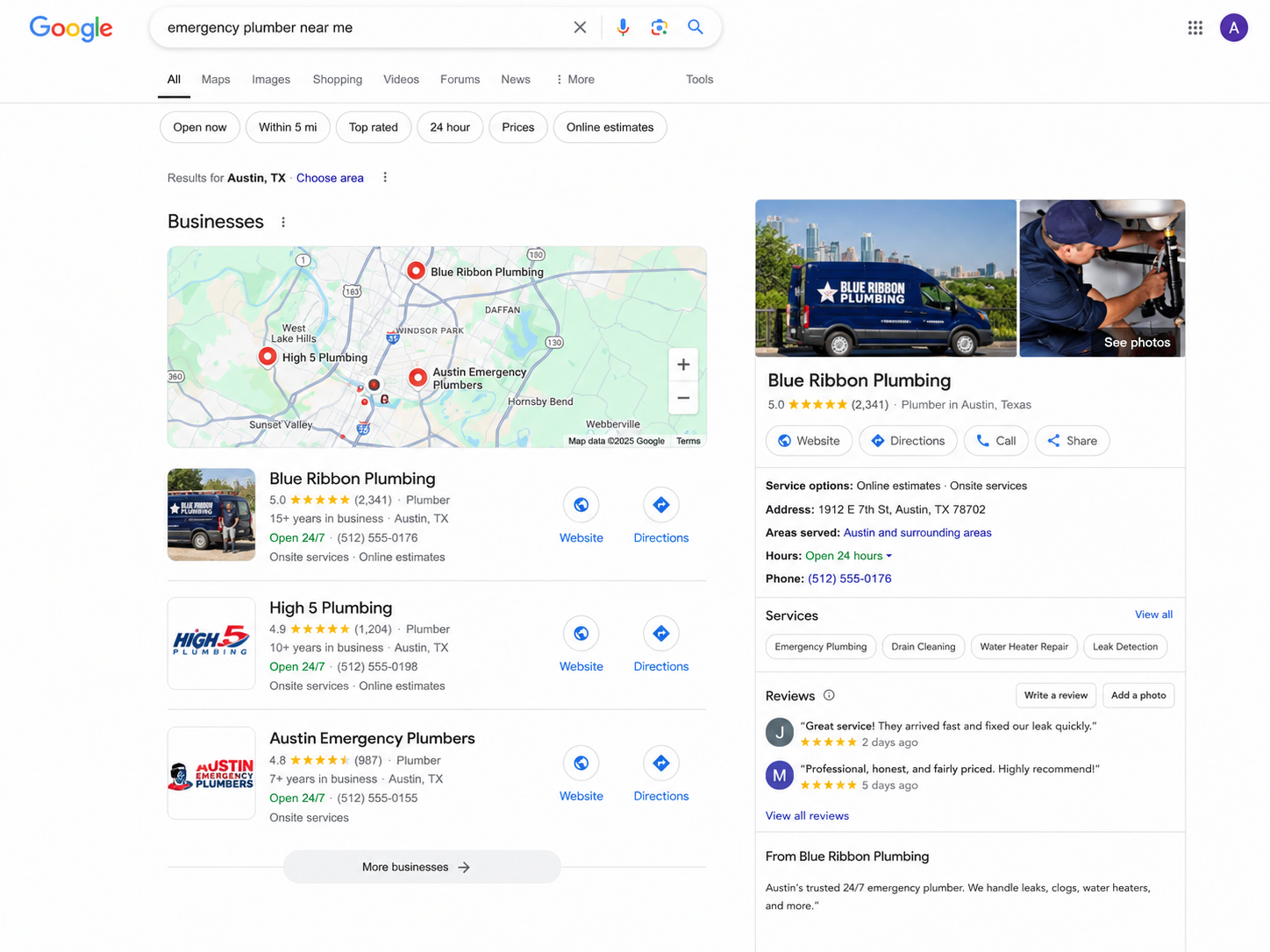Open Blue Ribbon Plumbing listing thumbnail photo
1270x952 pixels.
pos(211,515)
